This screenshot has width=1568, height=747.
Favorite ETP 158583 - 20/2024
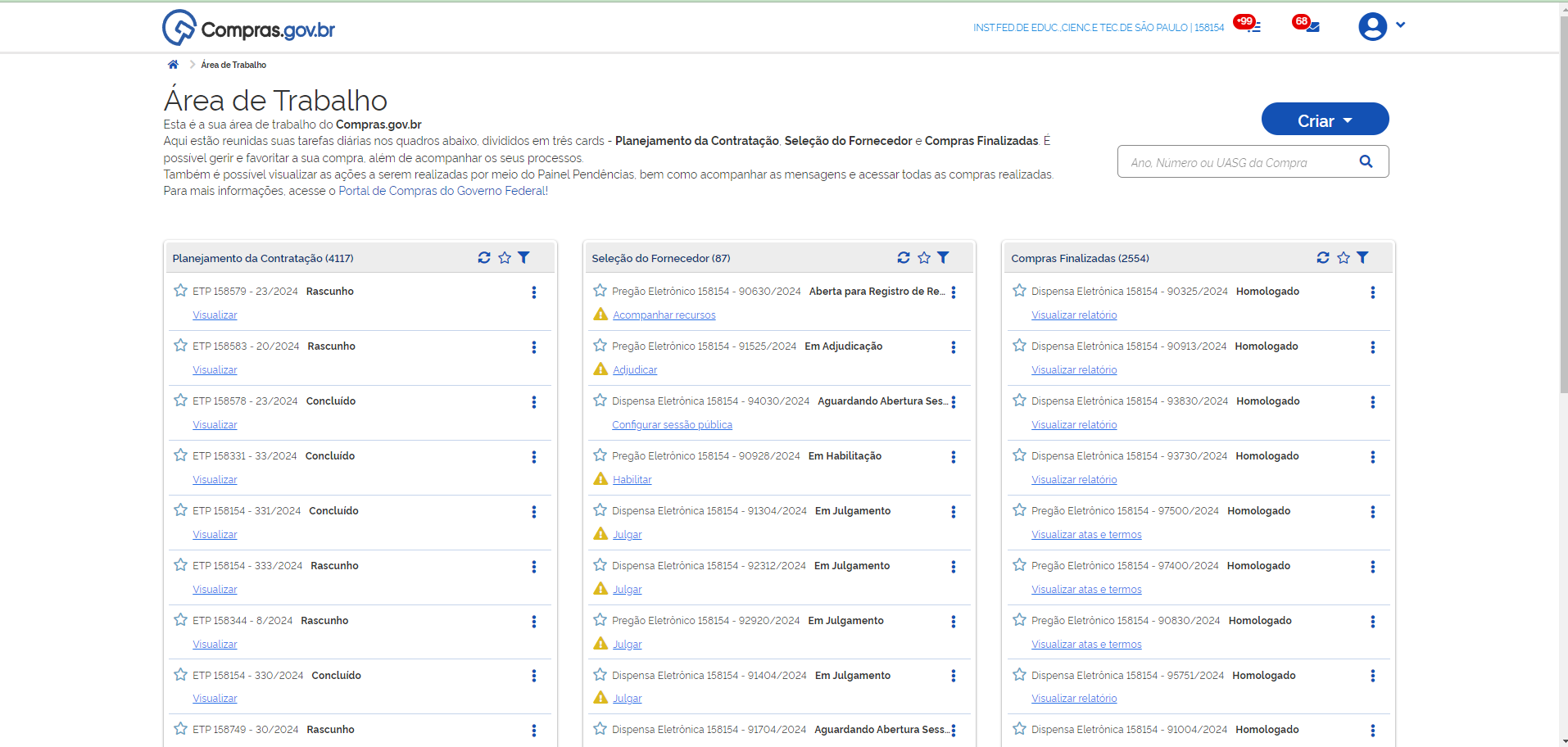tap(181, 346)
